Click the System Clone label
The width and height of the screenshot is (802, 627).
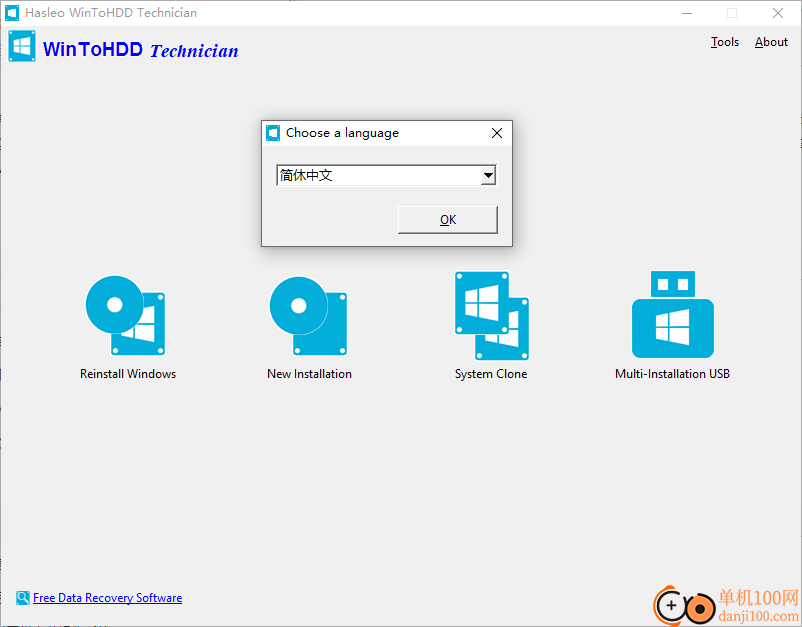491,374
